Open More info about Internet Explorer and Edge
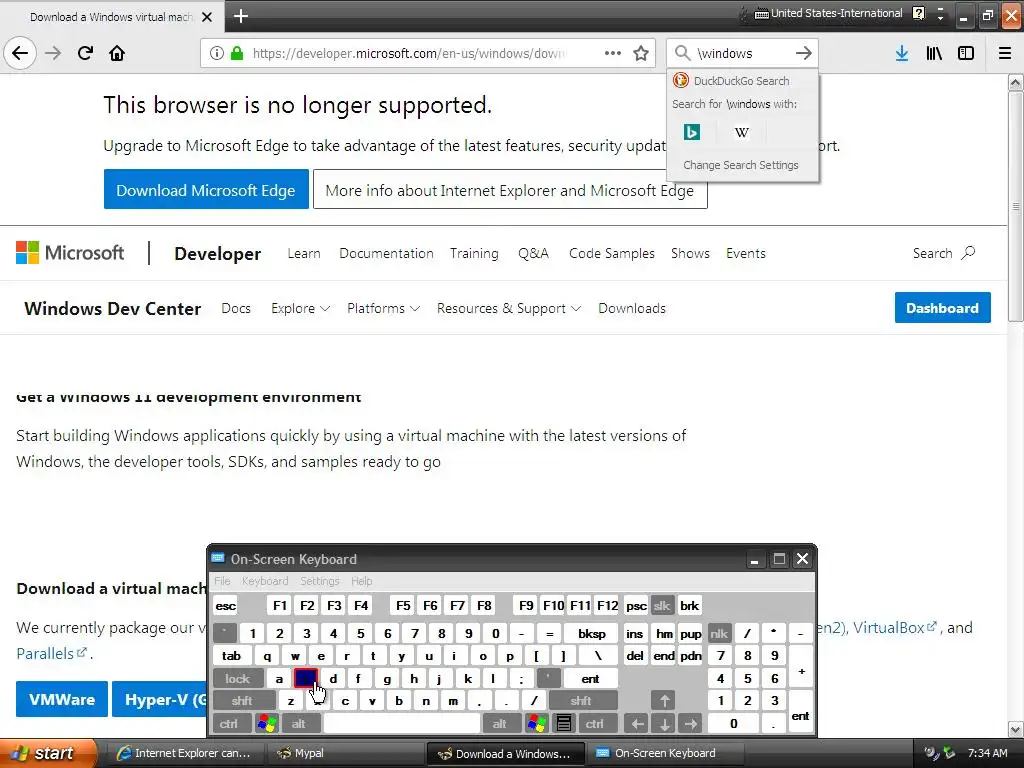 [509, 190]
